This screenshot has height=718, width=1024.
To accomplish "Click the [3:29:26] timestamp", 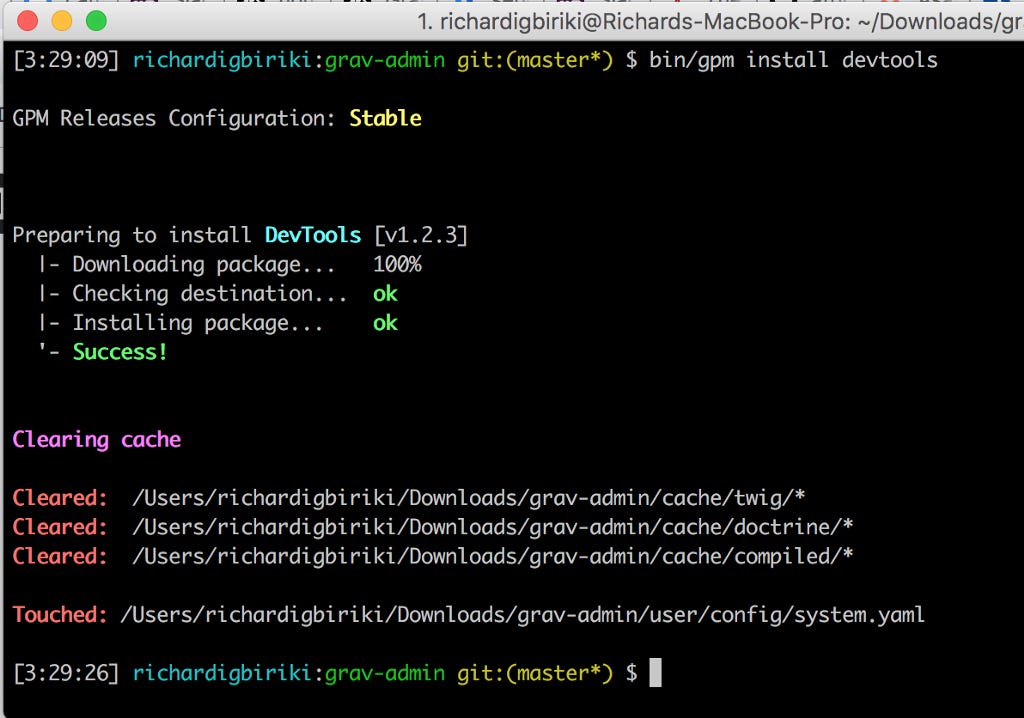I will point(66,674).
